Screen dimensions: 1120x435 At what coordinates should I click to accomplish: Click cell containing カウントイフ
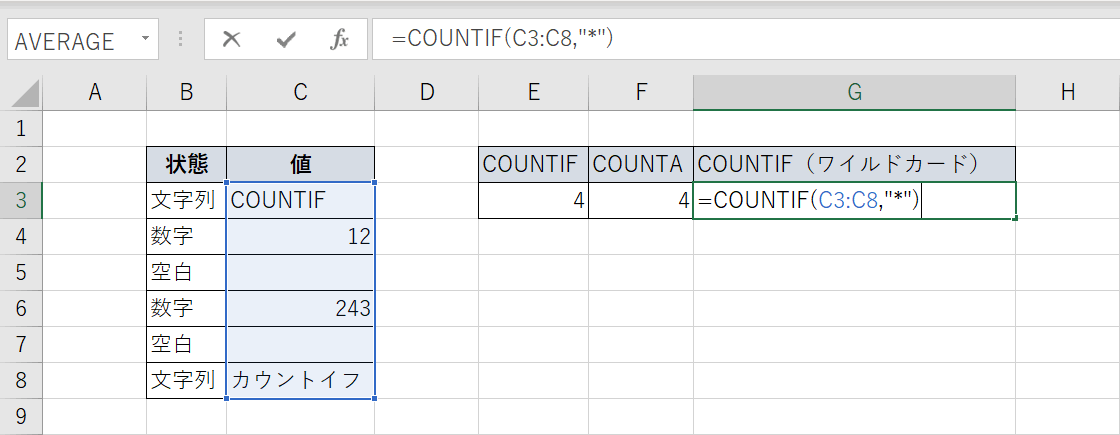tap(300, 380)
